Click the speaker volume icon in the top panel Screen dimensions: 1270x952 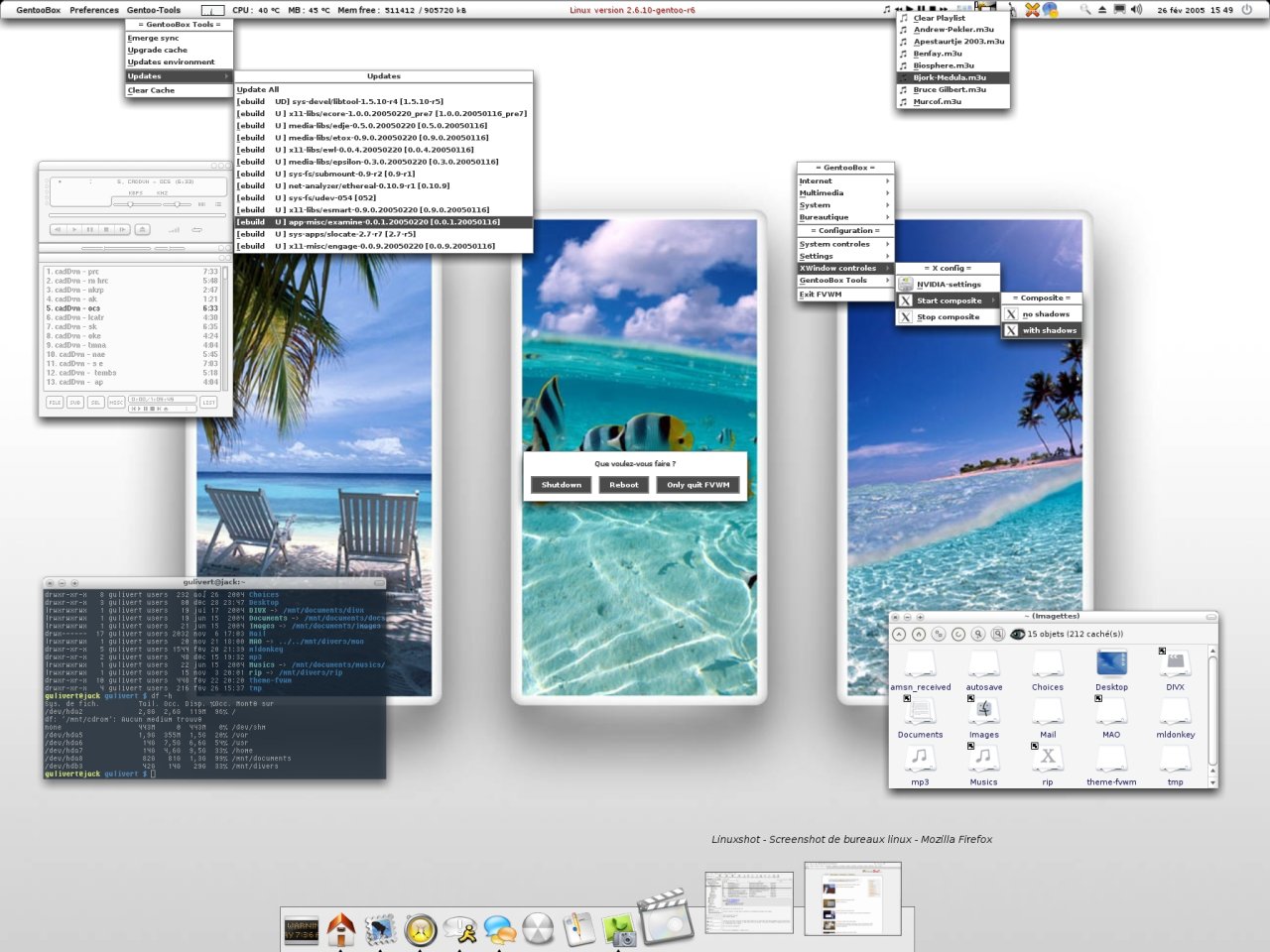coord(1136,10)
